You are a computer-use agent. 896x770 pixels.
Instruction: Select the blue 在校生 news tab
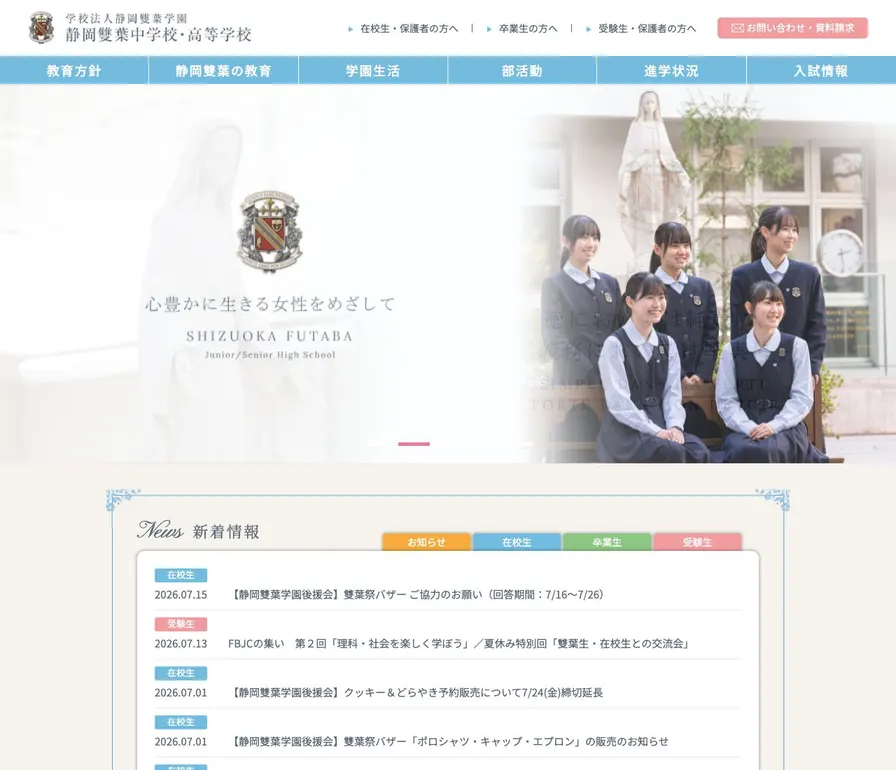pos(517,542)
